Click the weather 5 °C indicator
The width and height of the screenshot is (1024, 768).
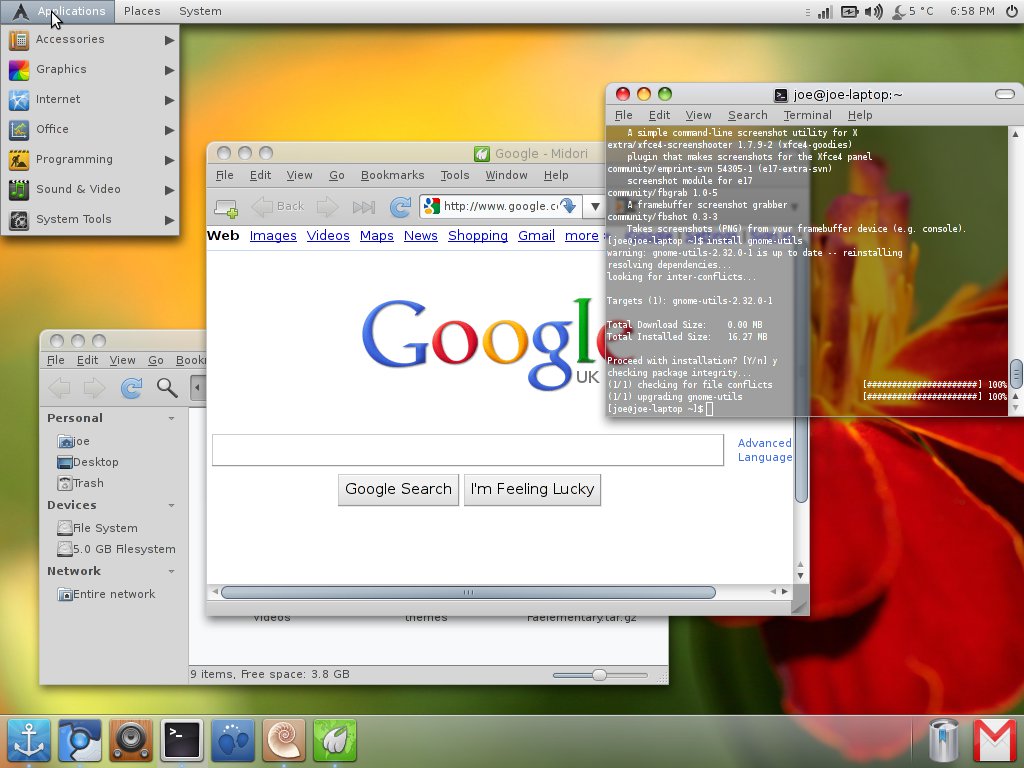913,12
